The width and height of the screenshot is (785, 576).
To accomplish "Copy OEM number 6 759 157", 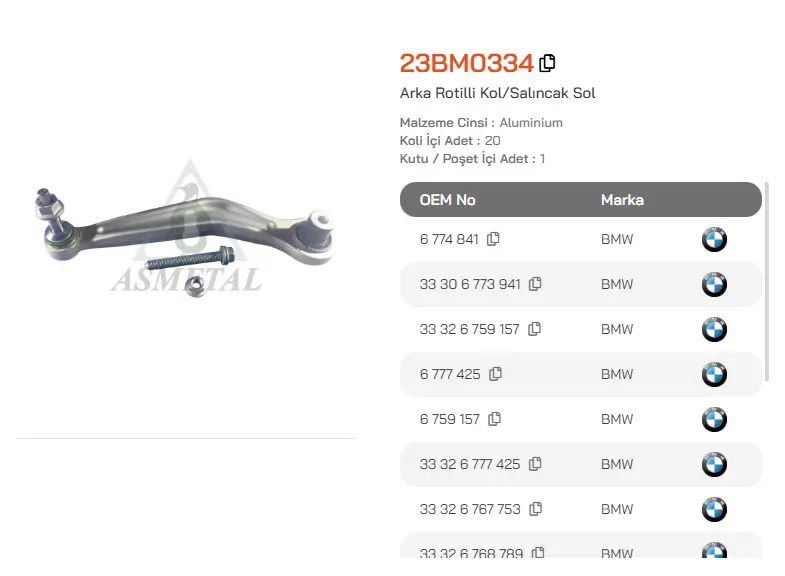I will click(x=495, y=419).
